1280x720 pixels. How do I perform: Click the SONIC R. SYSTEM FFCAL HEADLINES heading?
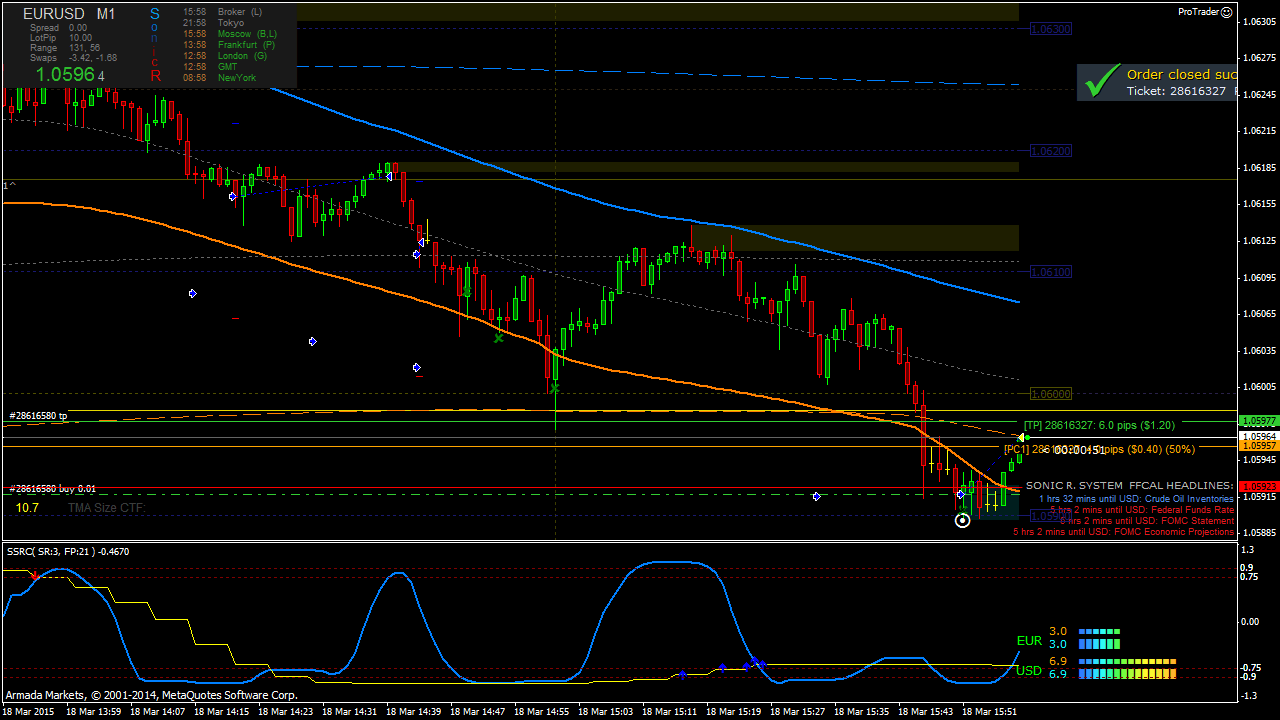1129,485
